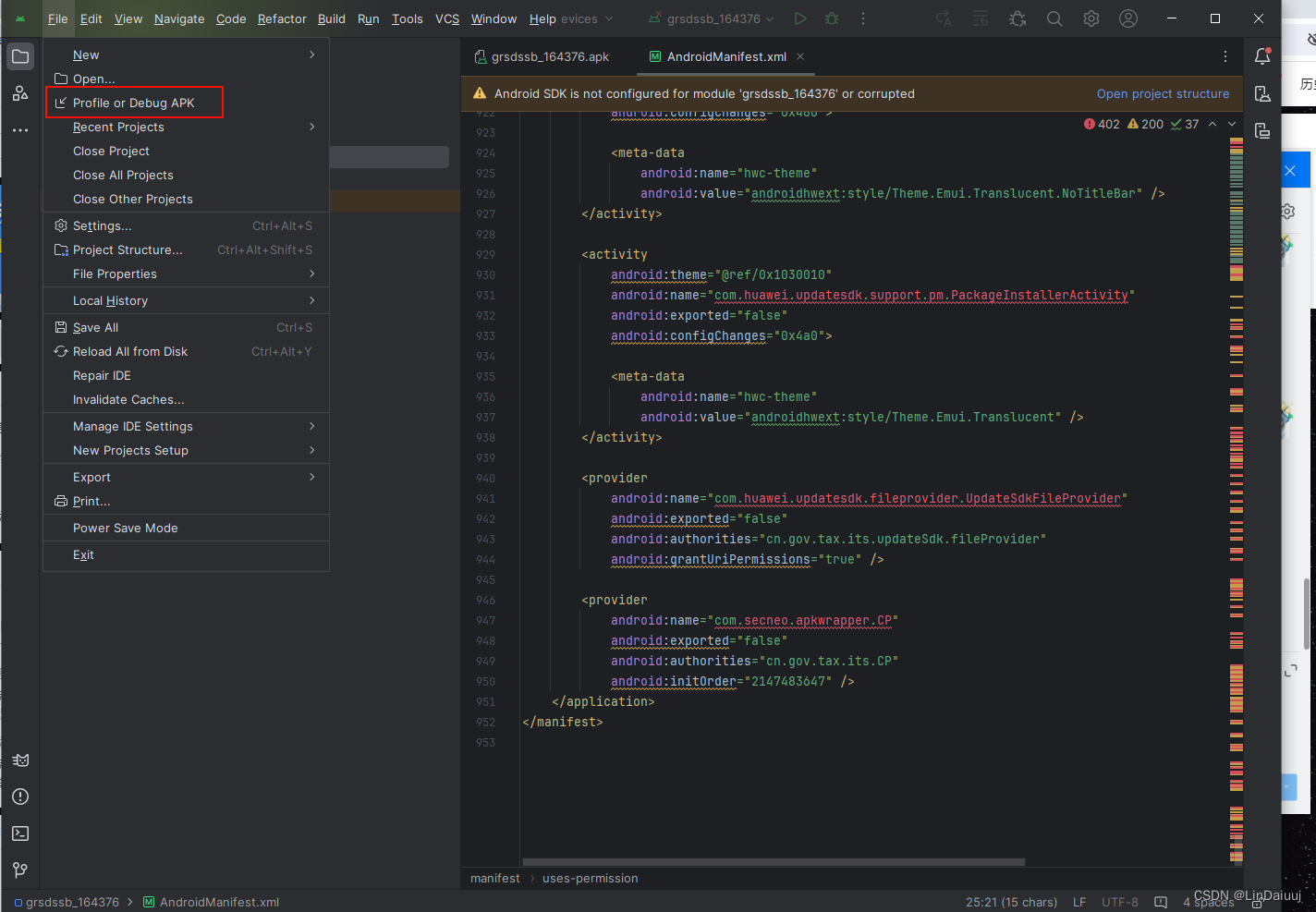The width and height of the screenshot is (1316, 912).
Task: Click the warnings count 200 indicator
Action: (x=1145, y=124)
